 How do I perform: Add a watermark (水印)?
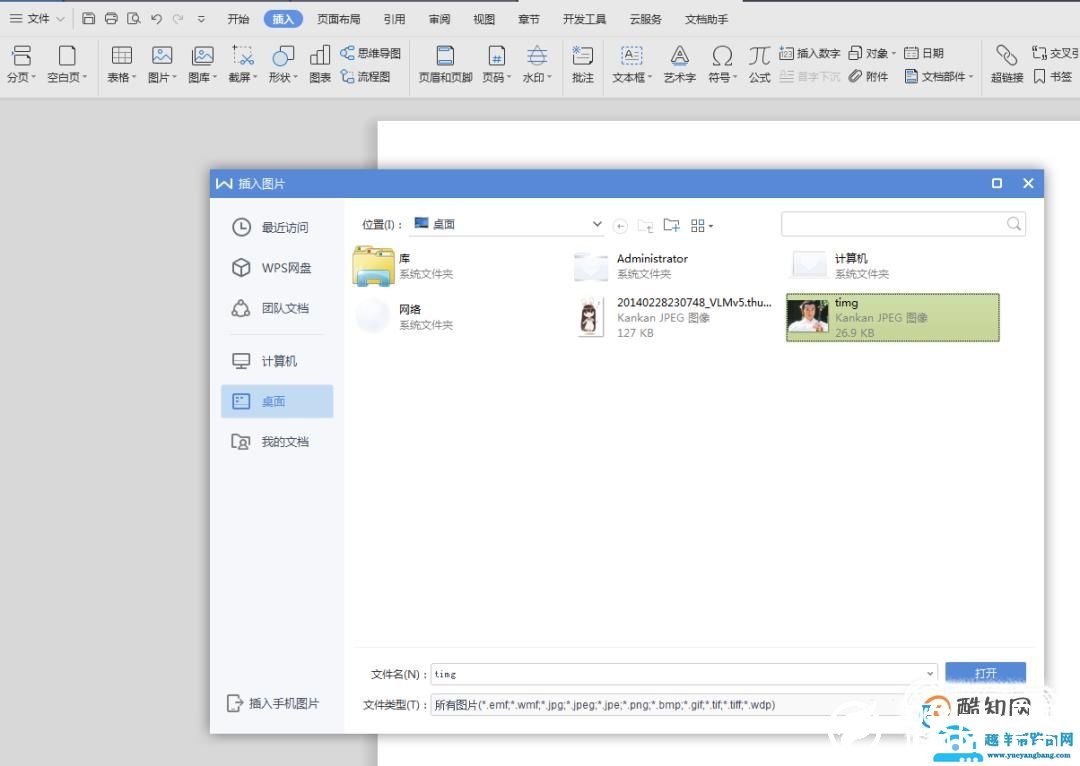click(x=537, y=64)
